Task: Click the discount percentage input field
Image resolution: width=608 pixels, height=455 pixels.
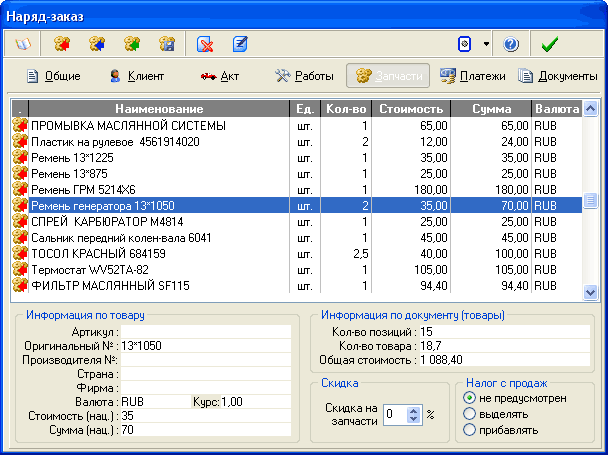Action: point(394,414)
